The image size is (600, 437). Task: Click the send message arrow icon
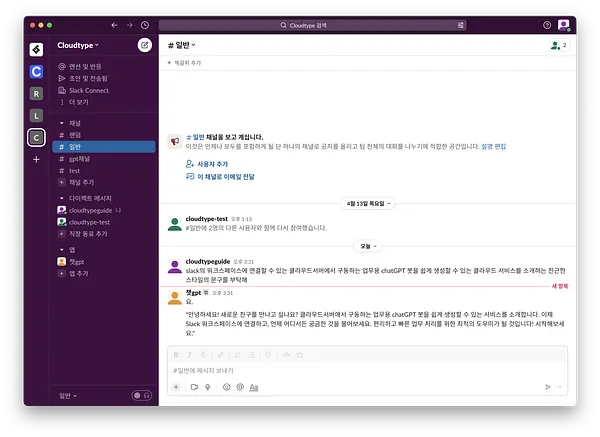point(548,387)
